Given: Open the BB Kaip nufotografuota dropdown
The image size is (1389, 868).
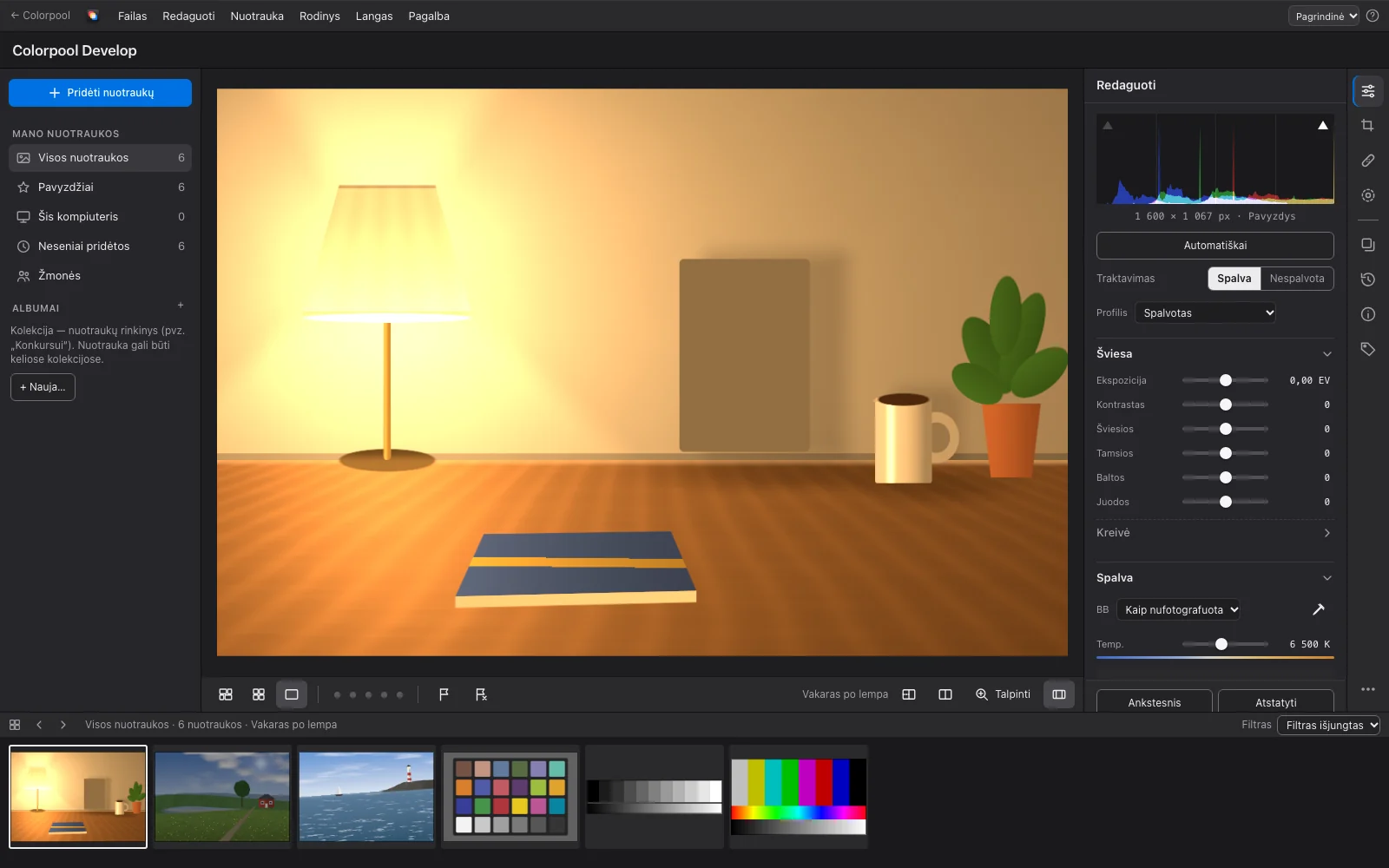Looking at the screenshot, I should (x=1178, y=609).
